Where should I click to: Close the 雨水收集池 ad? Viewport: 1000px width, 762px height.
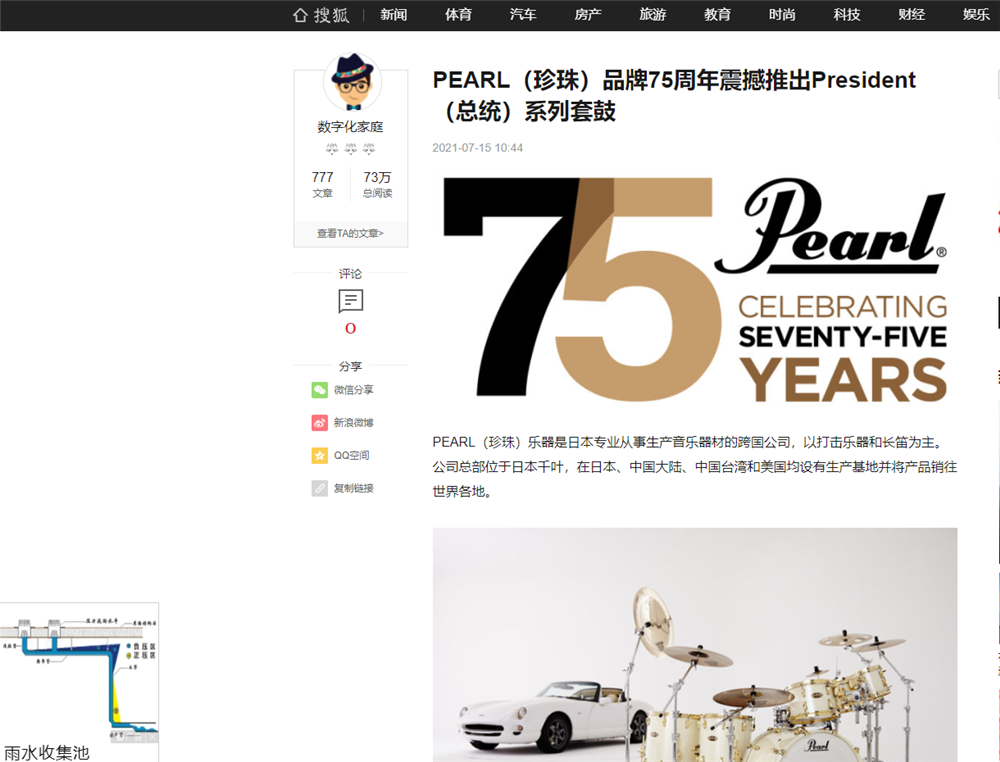tap(152, 737)
